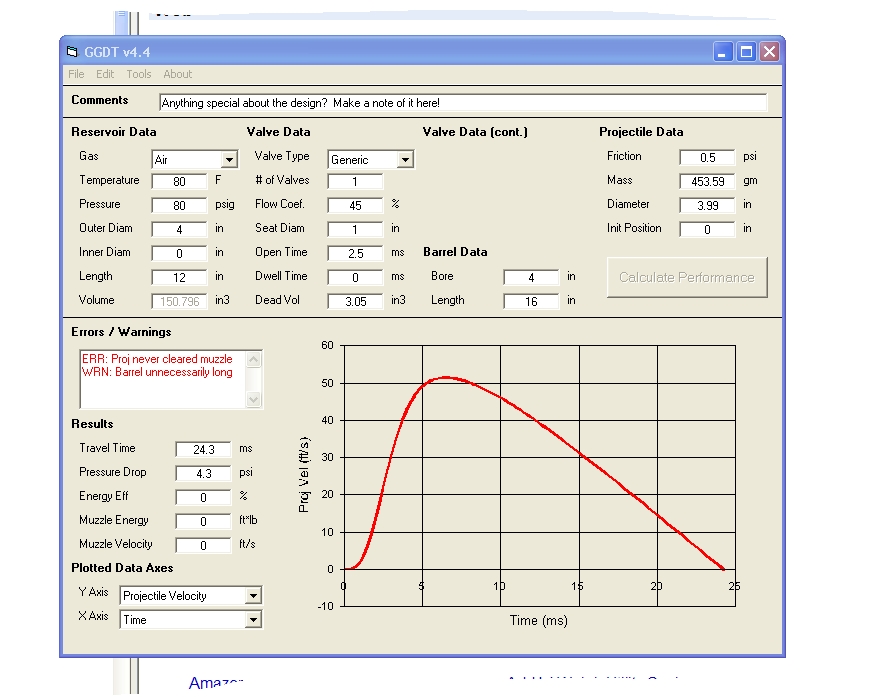Open the Edit menu
Screen dimensions: 869x697
(105, 74)
